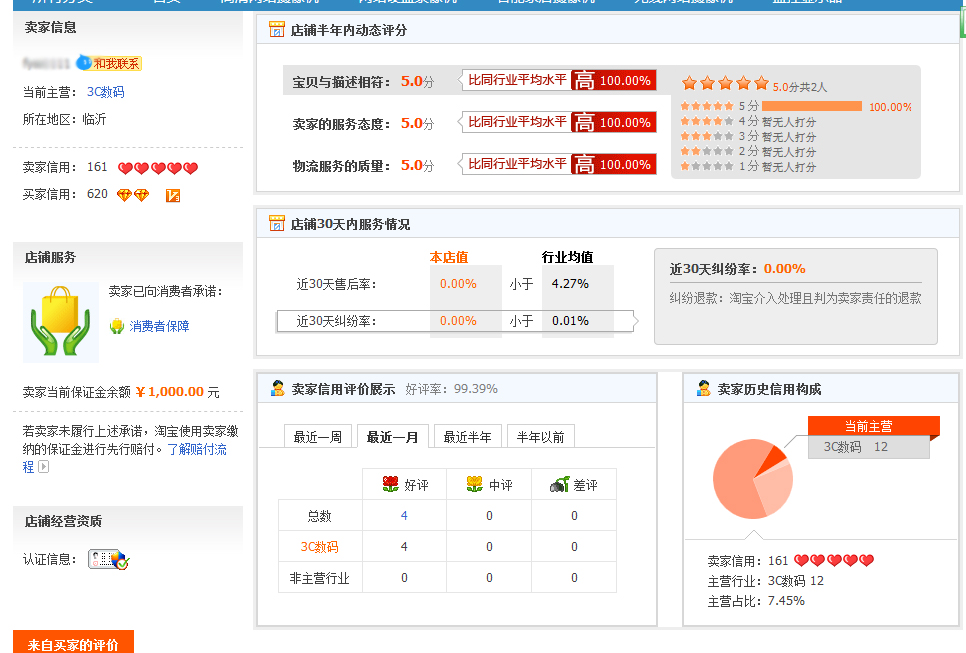Image resolution: width=966 pixels, height=653 pixels.
Task: Click the credit composition pie chart
Action: 753,479
